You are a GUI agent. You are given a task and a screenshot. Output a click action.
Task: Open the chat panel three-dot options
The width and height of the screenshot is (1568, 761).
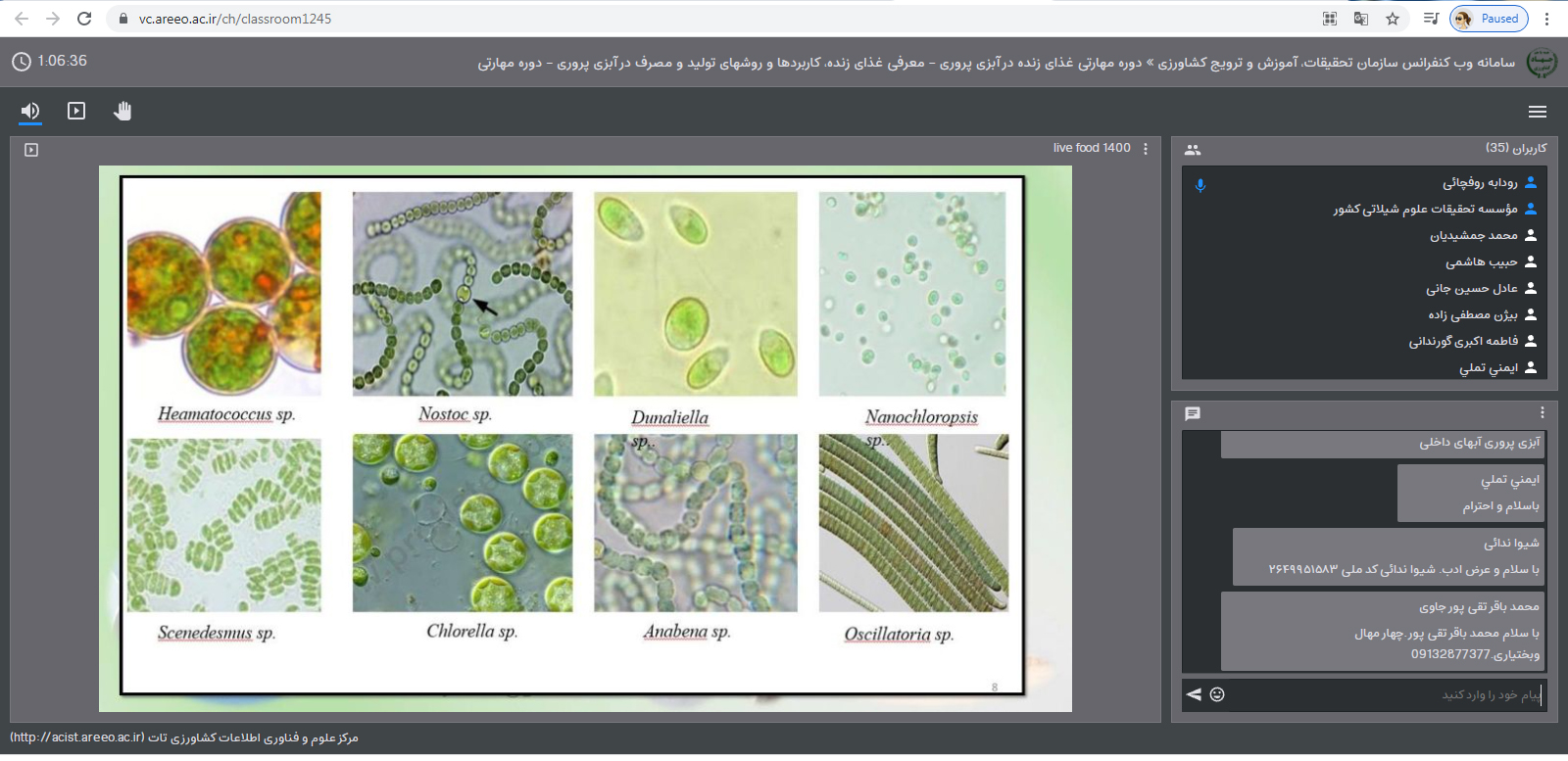click(x=1542, y=413)
